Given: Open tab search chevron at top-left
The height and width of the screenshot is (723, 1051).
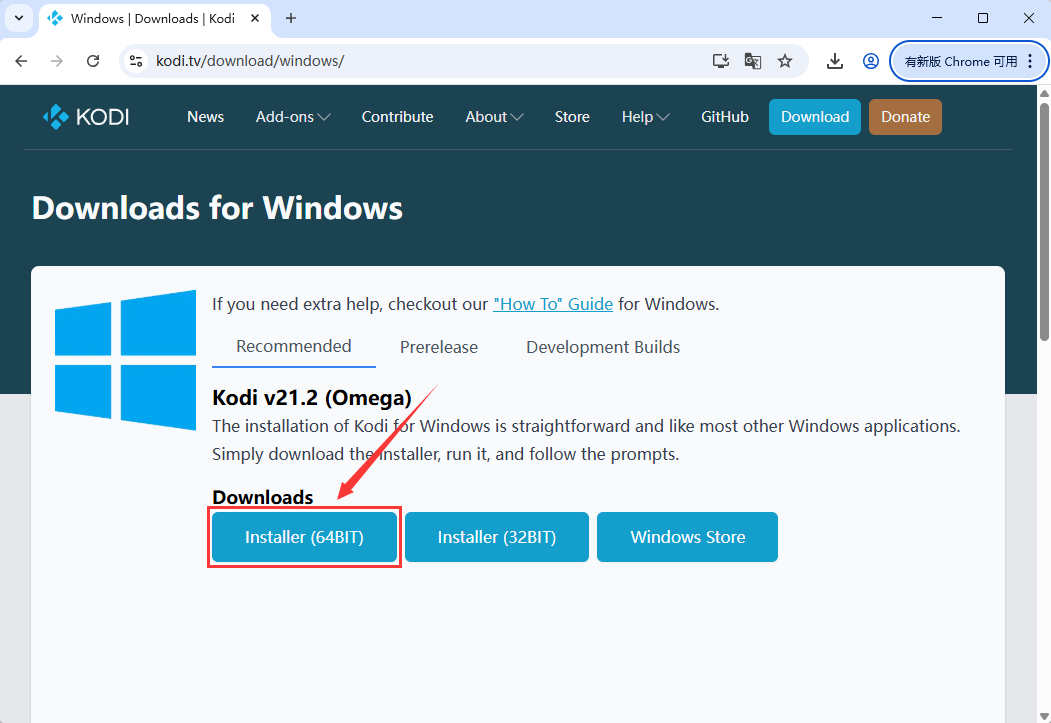Looking at the screenshot, I should pos(19,18).
